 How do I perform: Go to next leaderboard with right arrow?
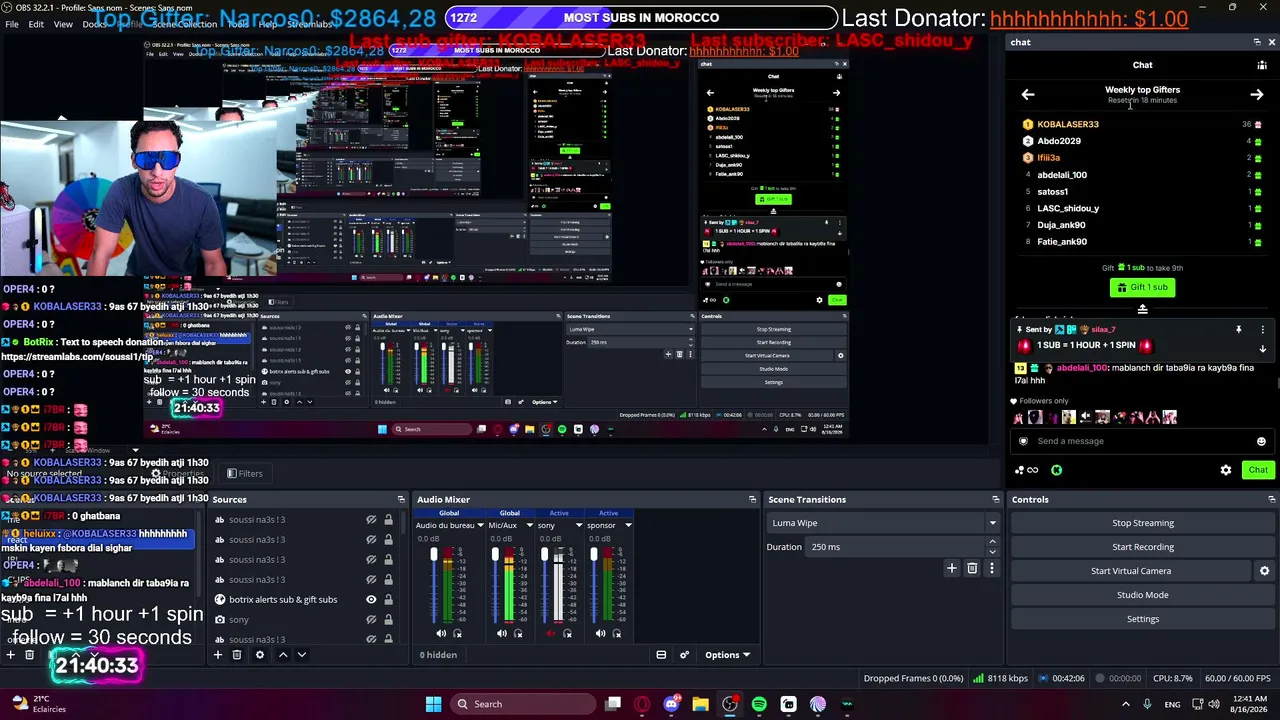(x=1257, y=94)
